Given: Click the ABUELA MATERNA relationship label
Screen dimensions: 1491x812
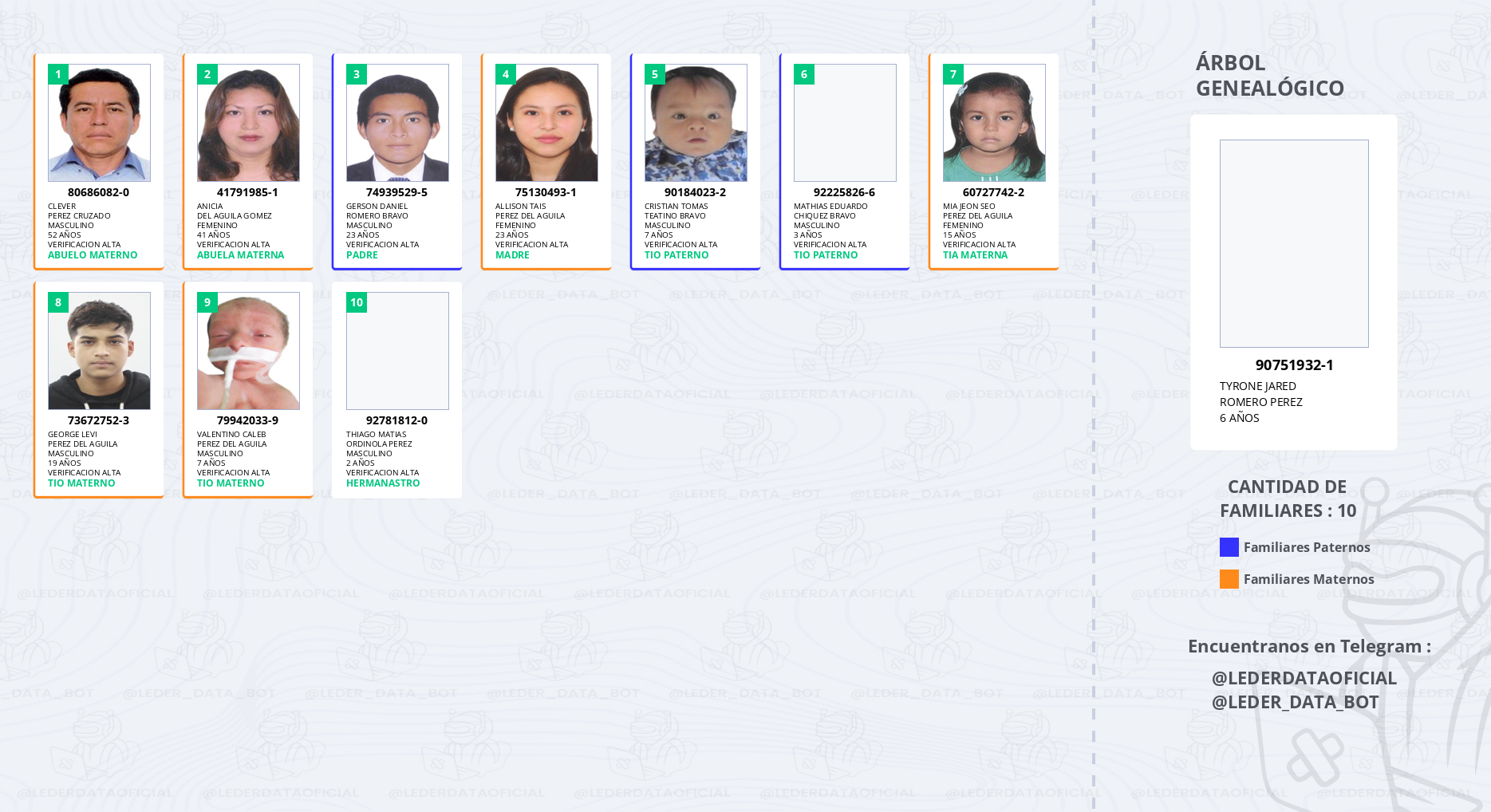Looking at the screenshot, I should point(240,255).
